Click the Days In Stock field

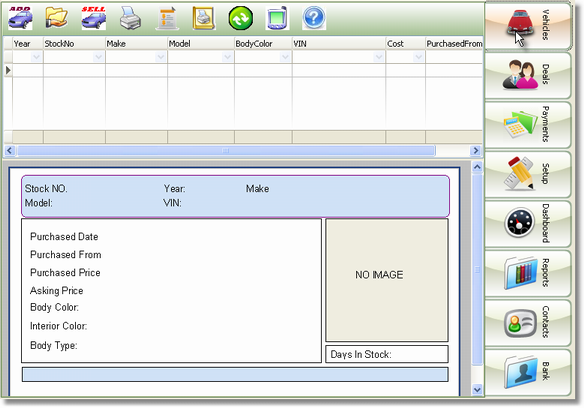(387, 354)
